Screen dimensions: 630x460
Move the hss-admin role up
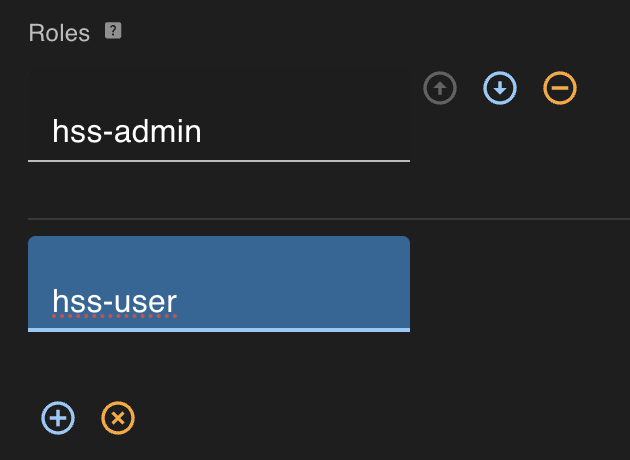tap(440, 89)
